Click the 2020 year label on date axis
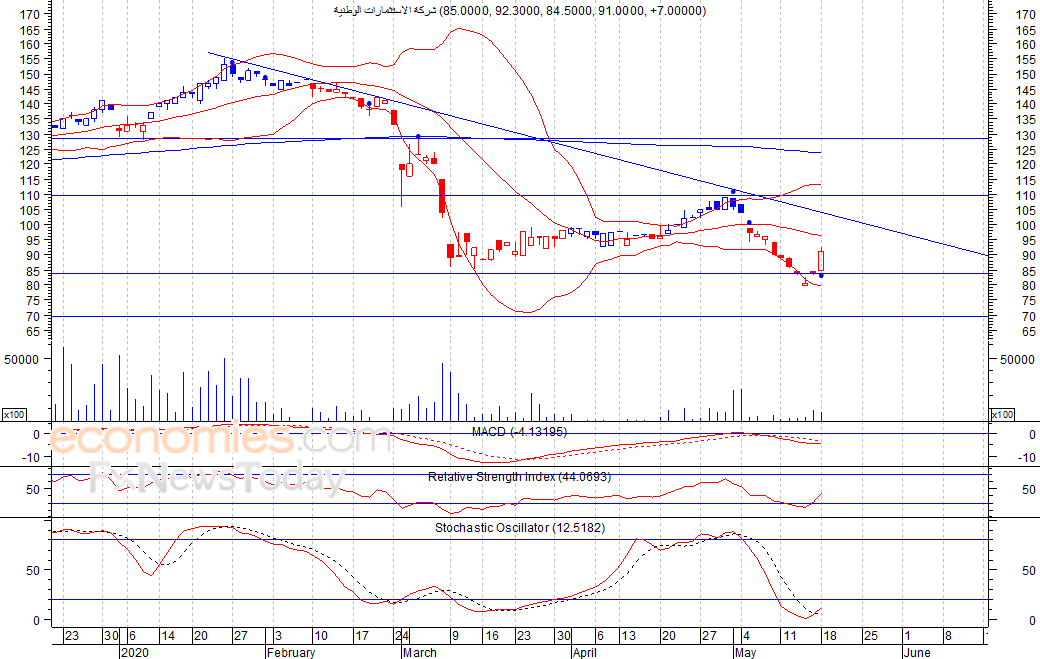 pyautogui.click(x=135, y=652)
